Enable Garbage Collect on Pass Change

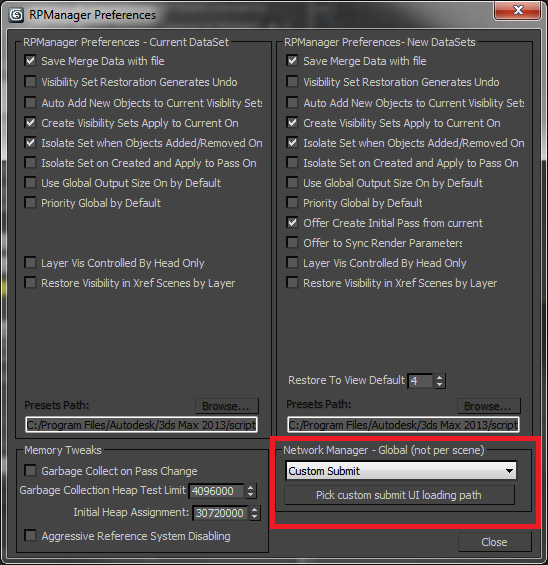(x=31, y=471)
